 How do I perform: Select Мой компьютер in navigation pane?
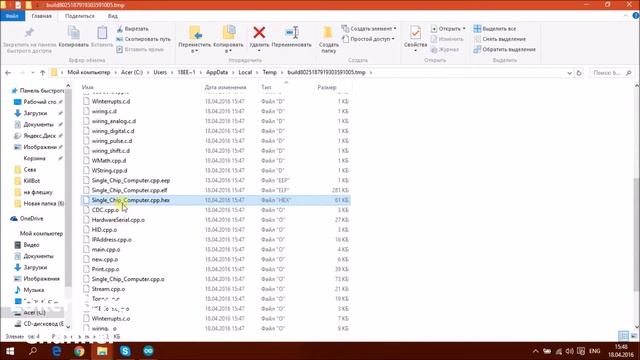pos(41,233)
